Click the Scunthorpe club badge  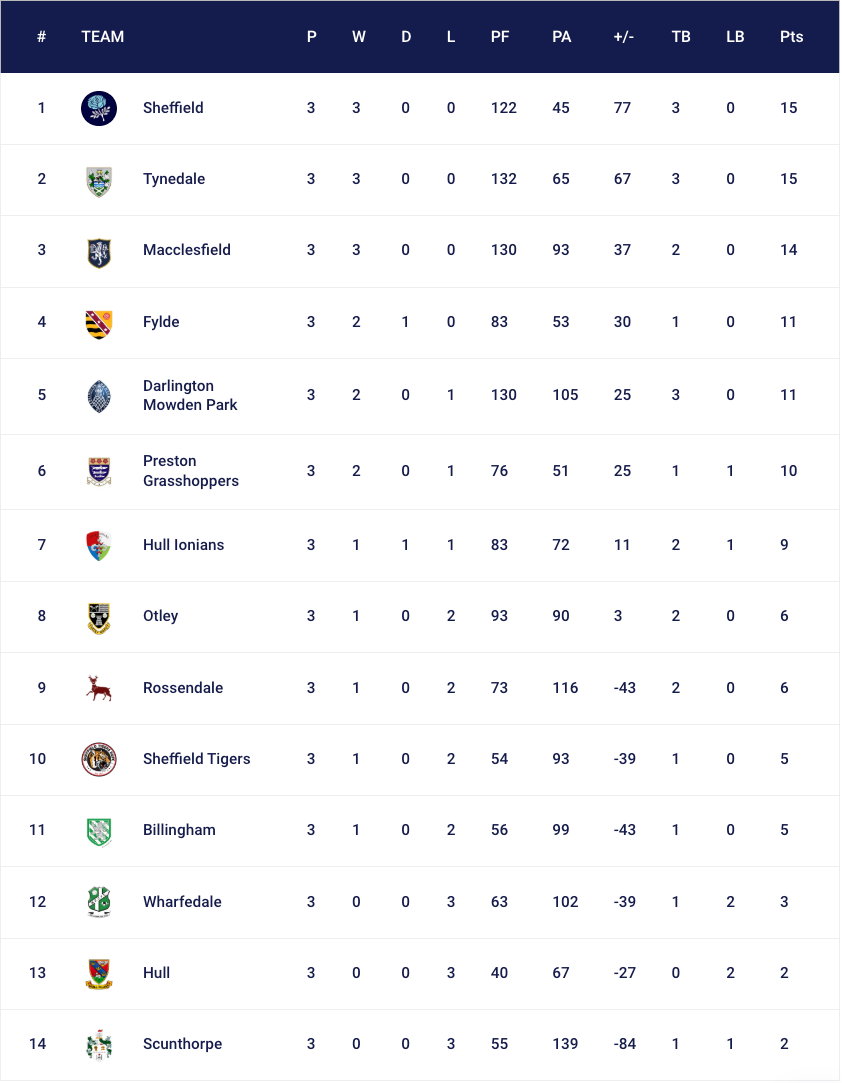pyautogui.click(x=99, y=1045)
